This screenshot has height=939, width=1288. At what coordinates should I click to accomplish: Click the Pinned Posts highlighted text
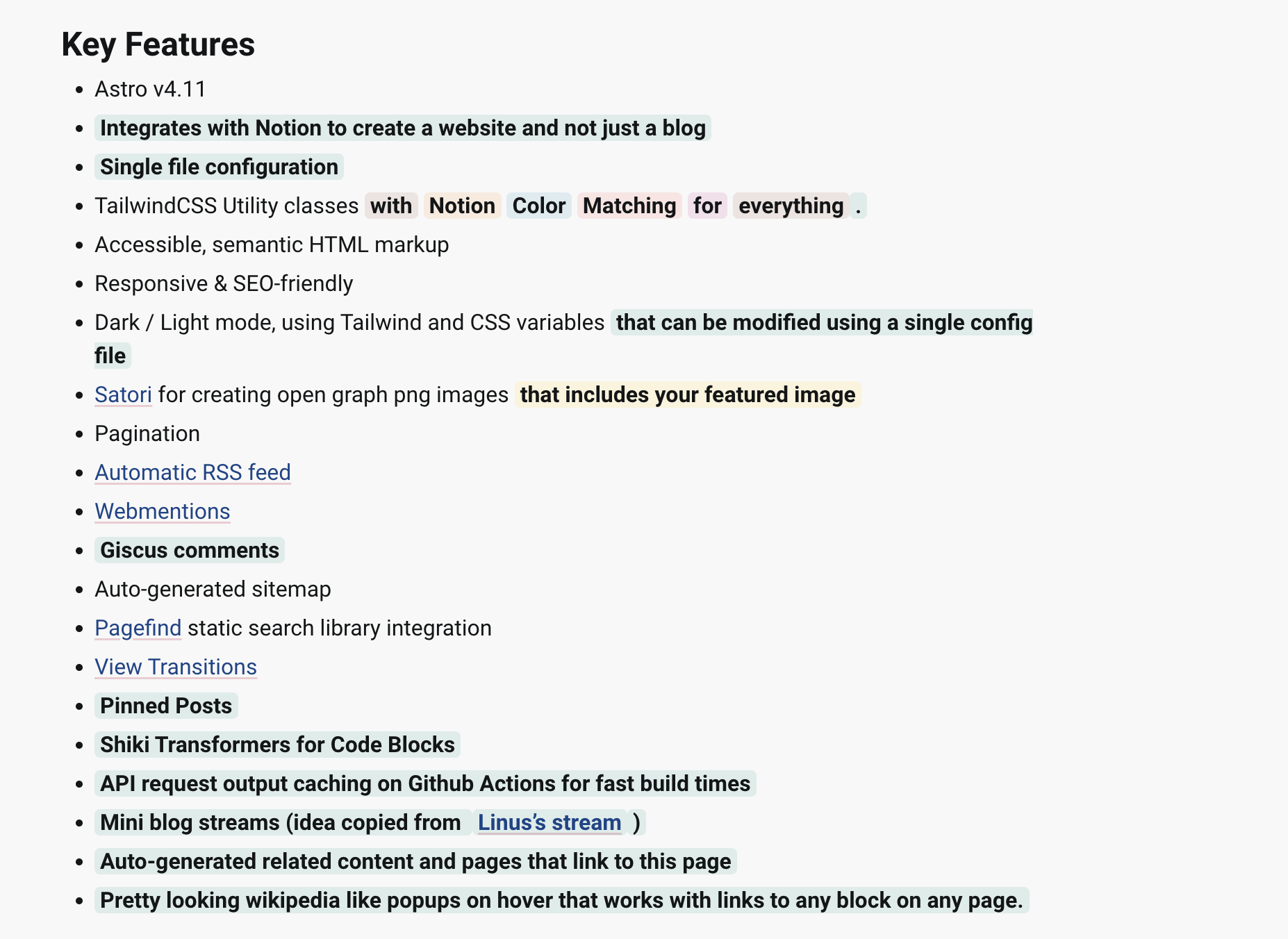pos(166,706)
